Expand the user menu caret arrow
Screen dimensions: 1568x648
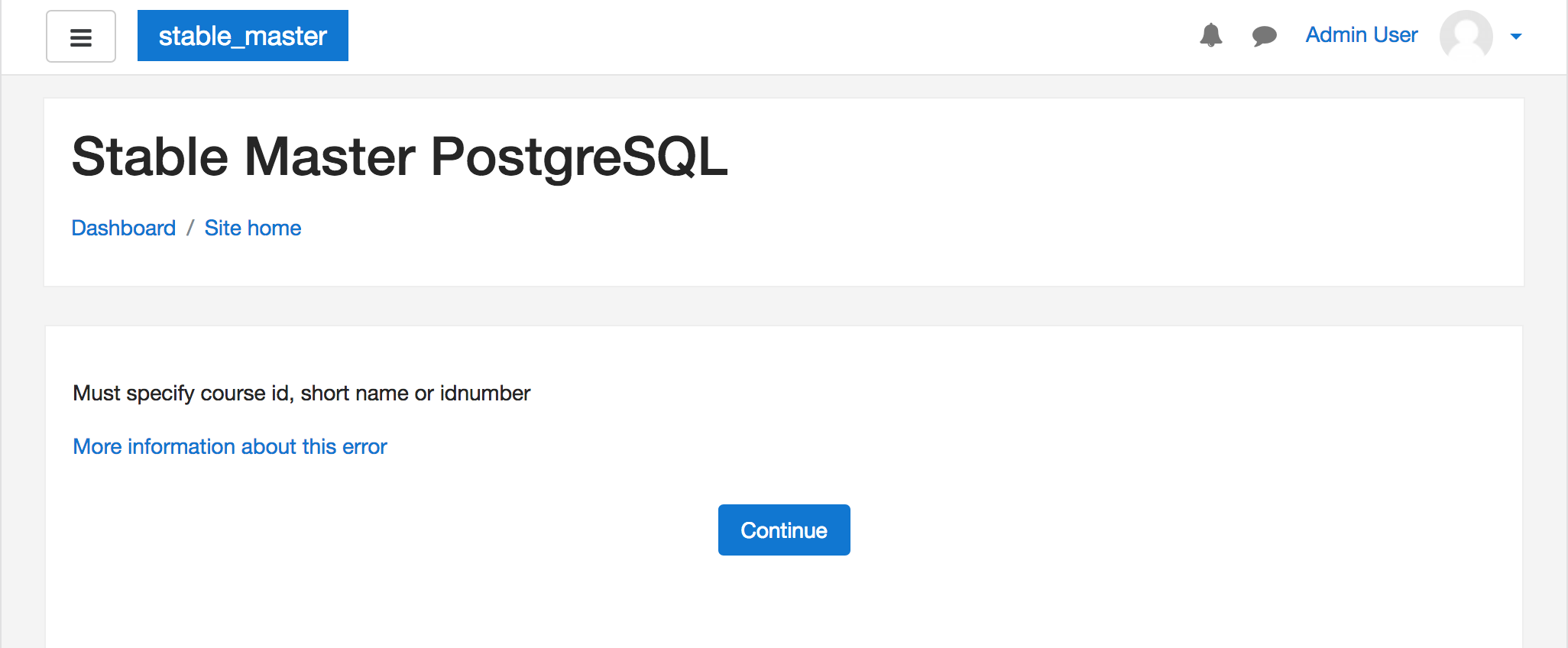(x=1516, y=36)
